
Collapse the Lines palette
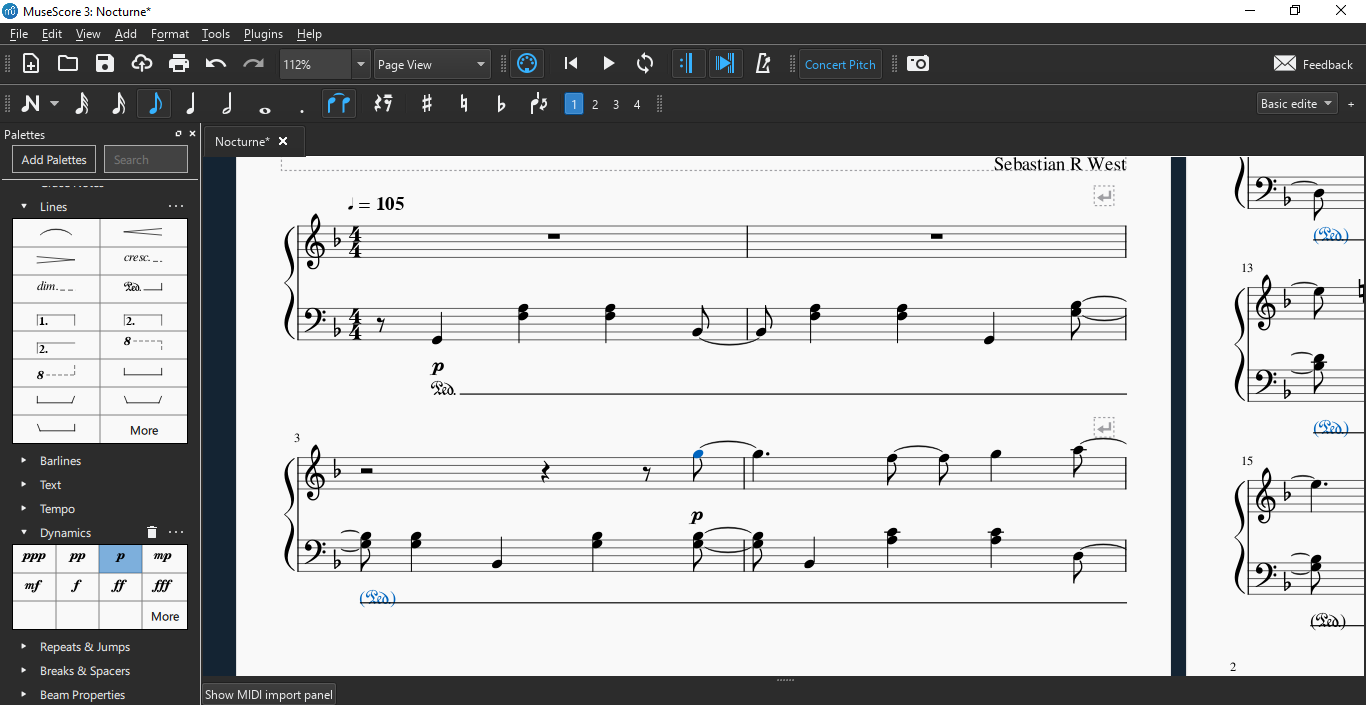point(24,207)
